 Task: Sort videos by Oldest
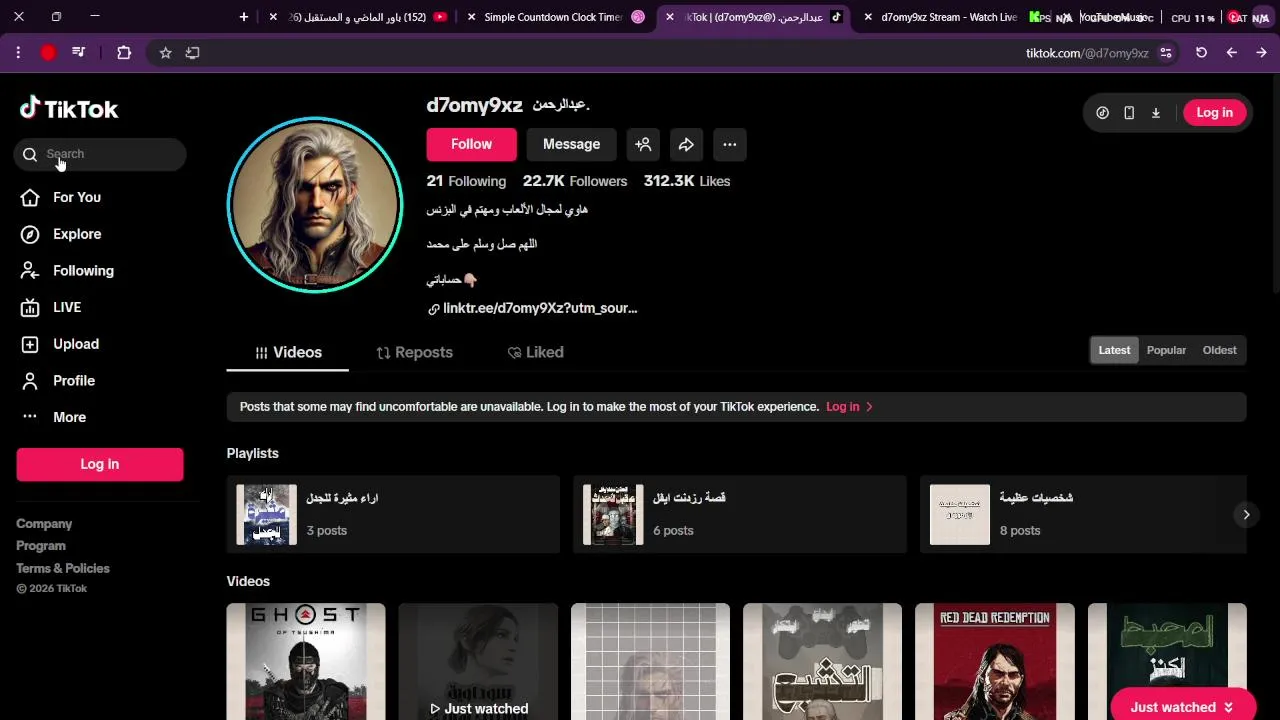[1219, 350]
